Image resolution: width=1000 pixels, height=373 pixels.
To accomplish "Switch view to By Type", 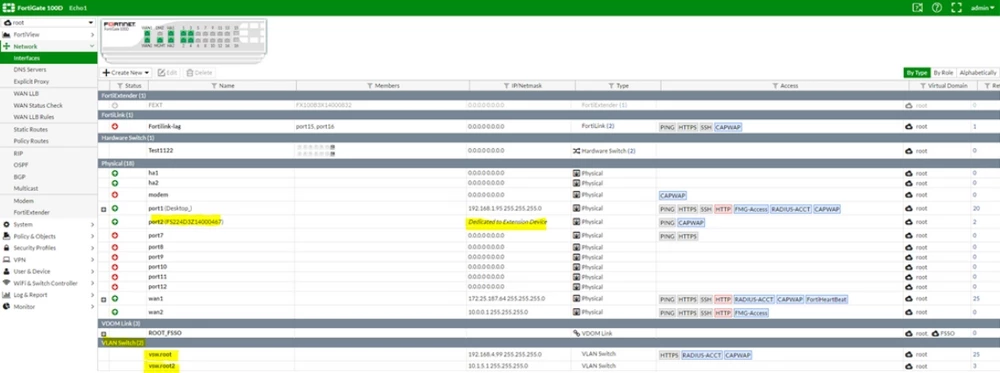I will click(917, 73).
